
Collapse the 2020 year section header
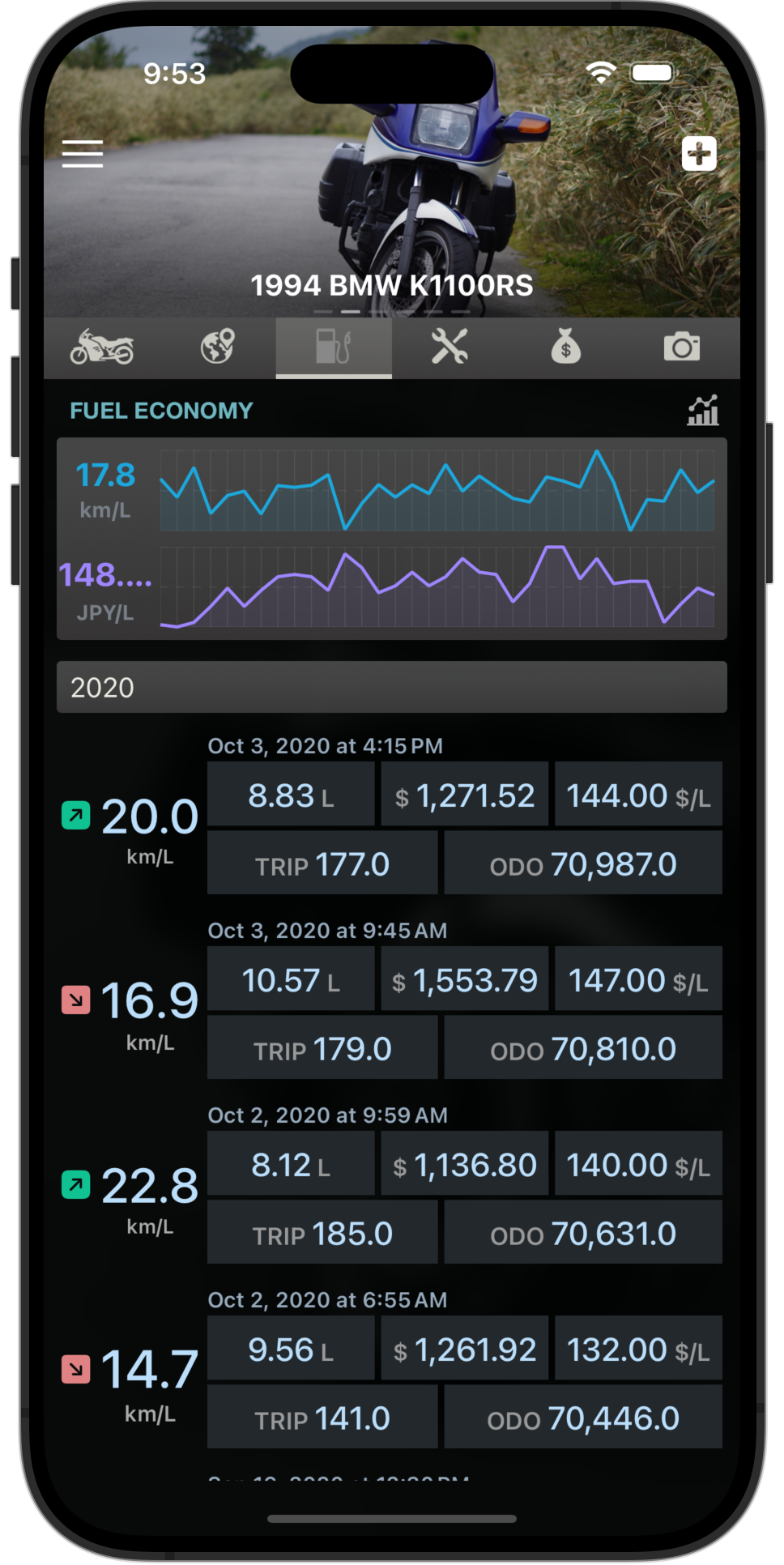pos(391,688)
